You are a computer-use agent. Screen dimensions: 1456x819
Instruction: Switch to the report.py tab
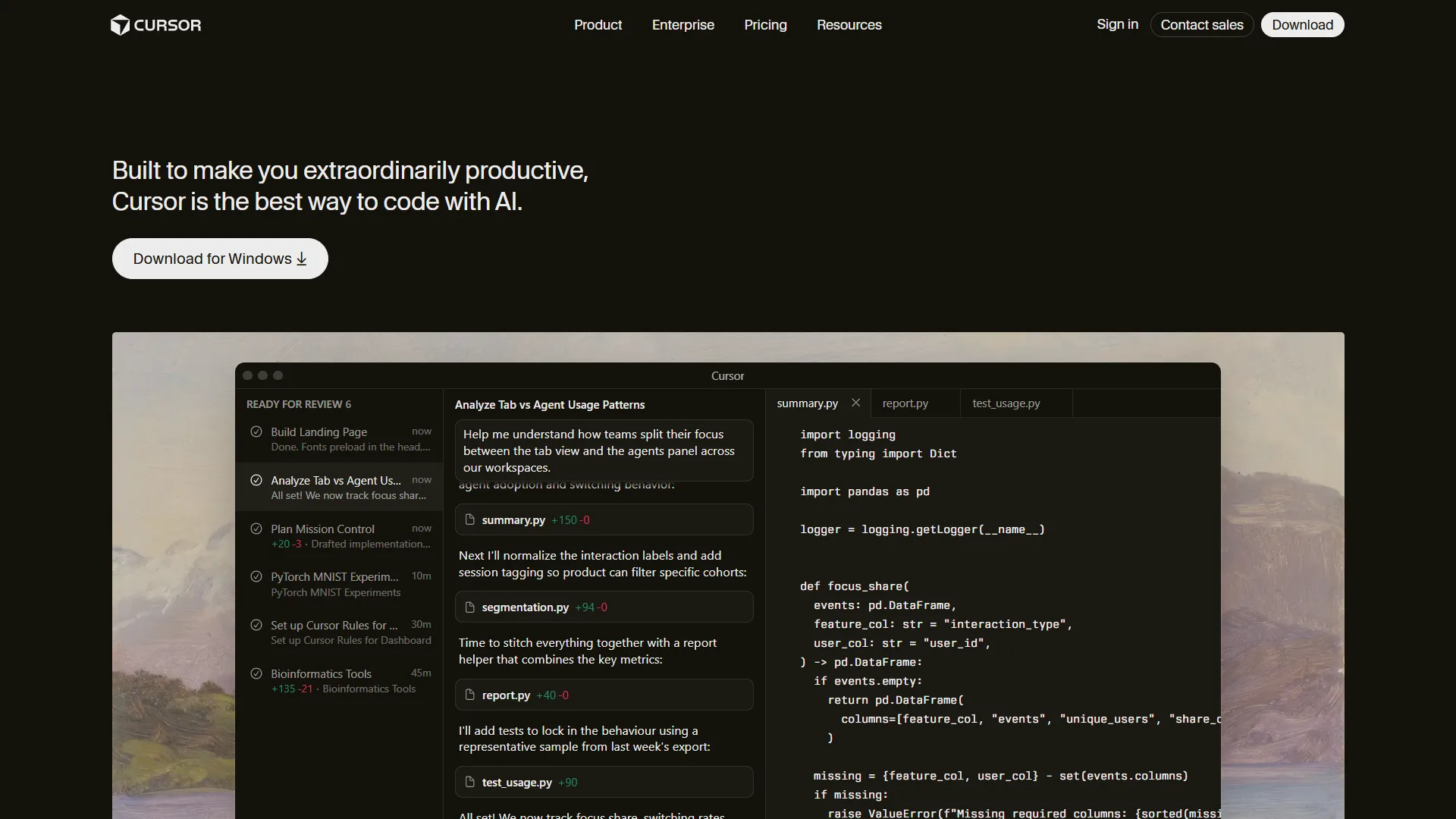905,403
